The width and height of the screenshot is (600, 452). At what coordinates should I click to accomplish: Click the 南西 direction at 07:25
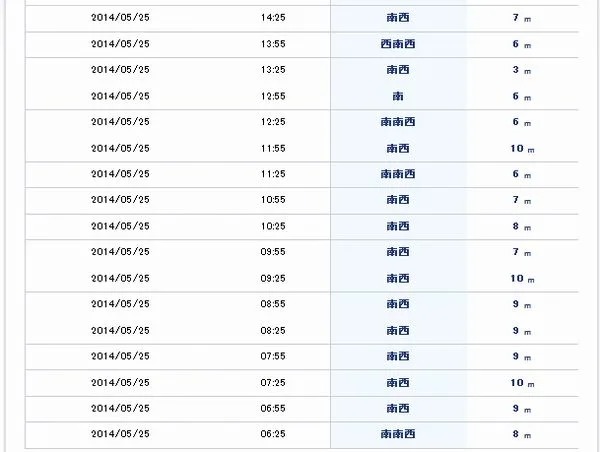(398, 383)
